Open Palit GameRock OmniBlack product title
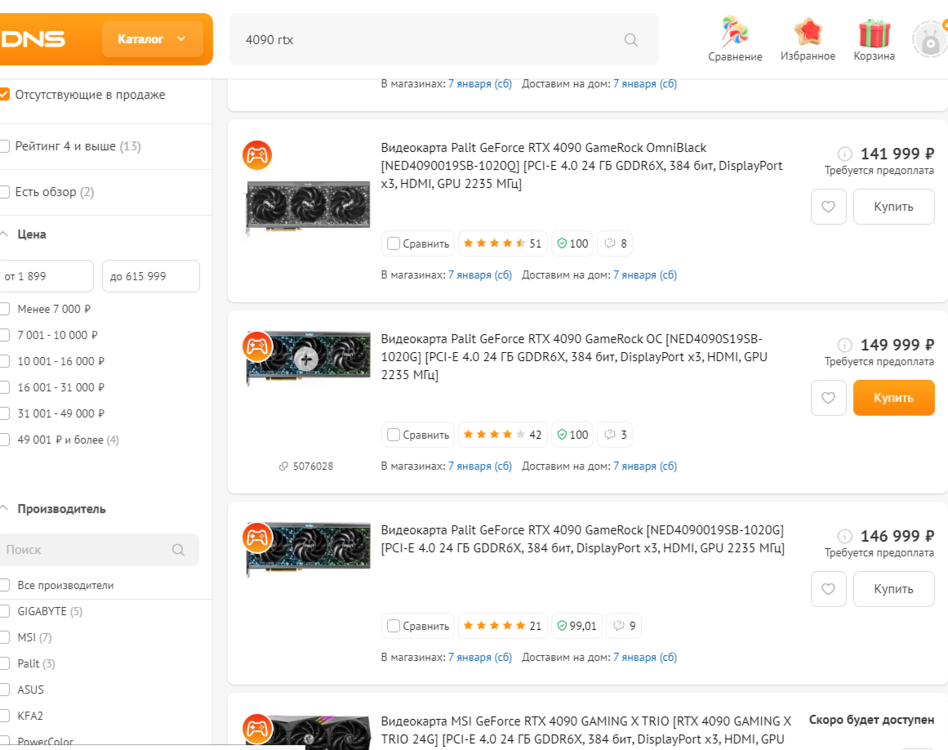The width and height of the screenshot is (948, 750). pyautogui.click(x=582, y=166)
